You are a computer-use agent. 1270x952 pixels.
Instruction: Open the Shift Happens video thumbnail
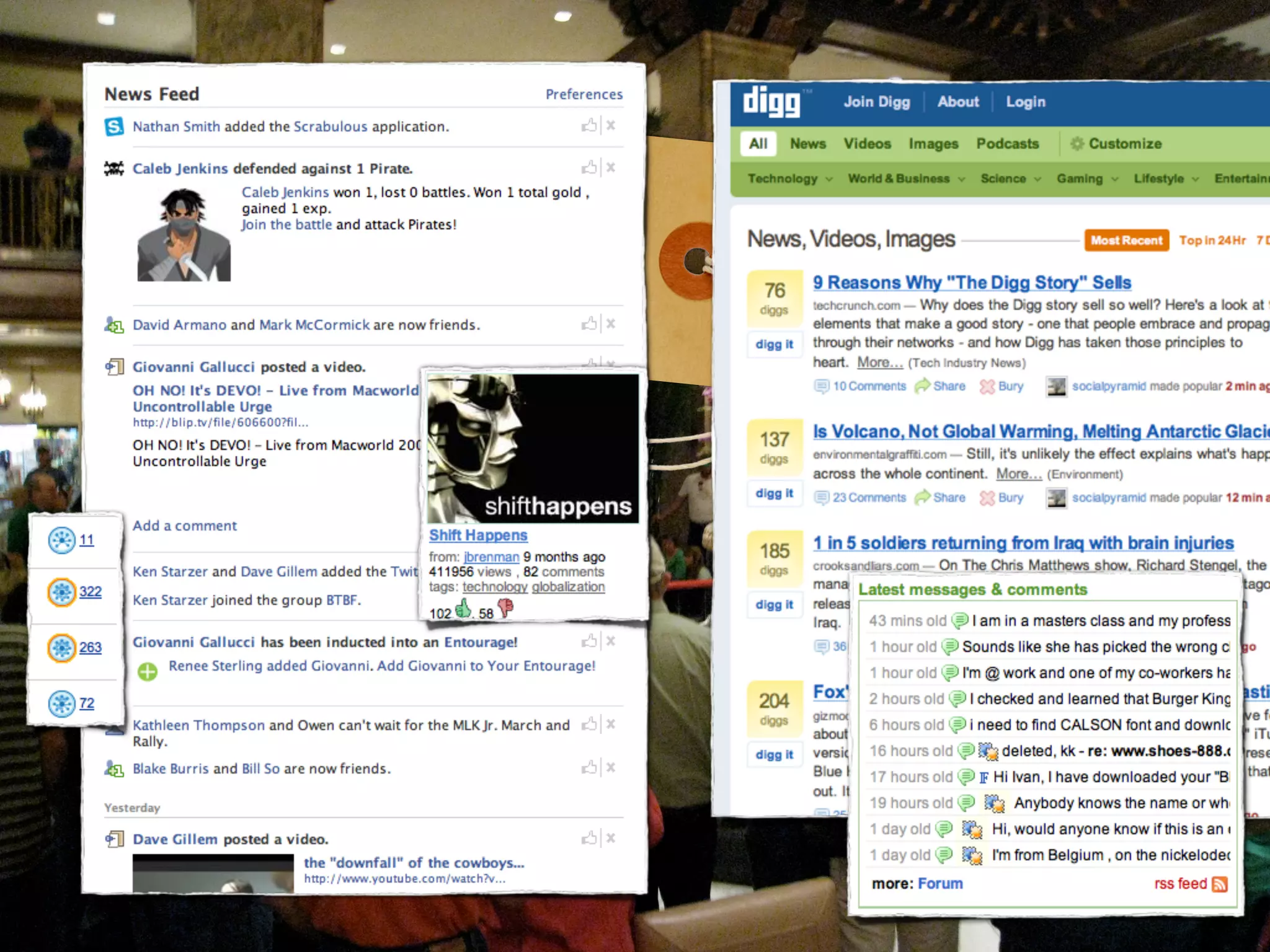click(533, 449)
